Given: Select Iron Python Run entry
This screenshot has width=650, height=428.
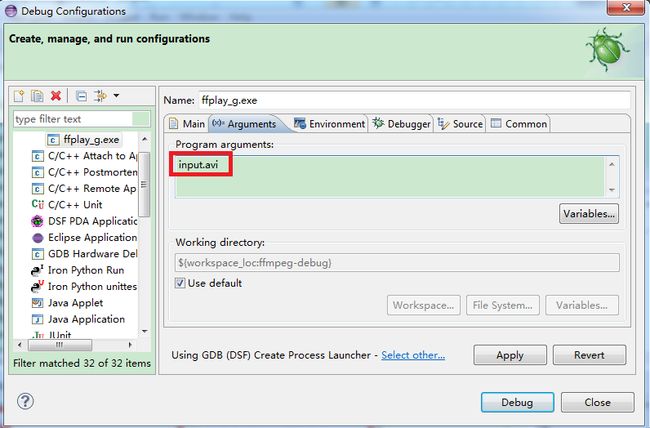Looking at the screenshot, I should [x=86, y=270].
